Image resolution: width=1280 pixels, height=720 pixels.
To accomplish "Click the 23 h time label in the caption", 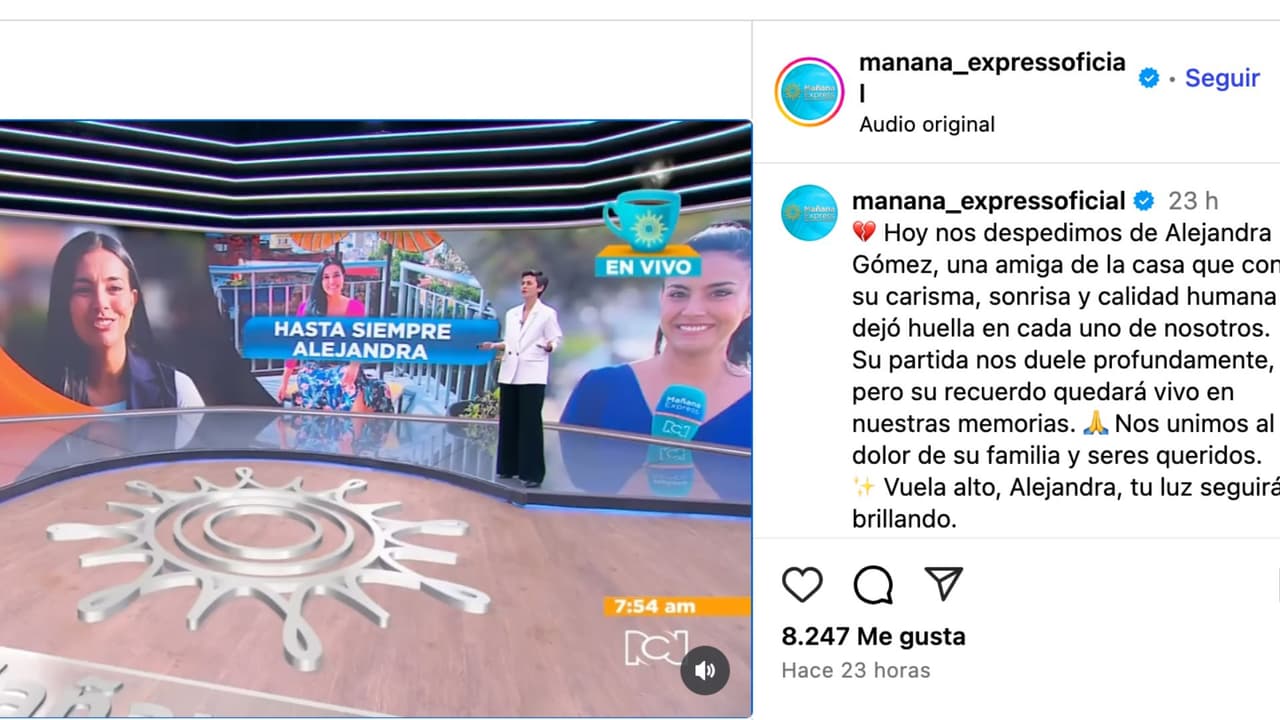I will (1193, 201).
